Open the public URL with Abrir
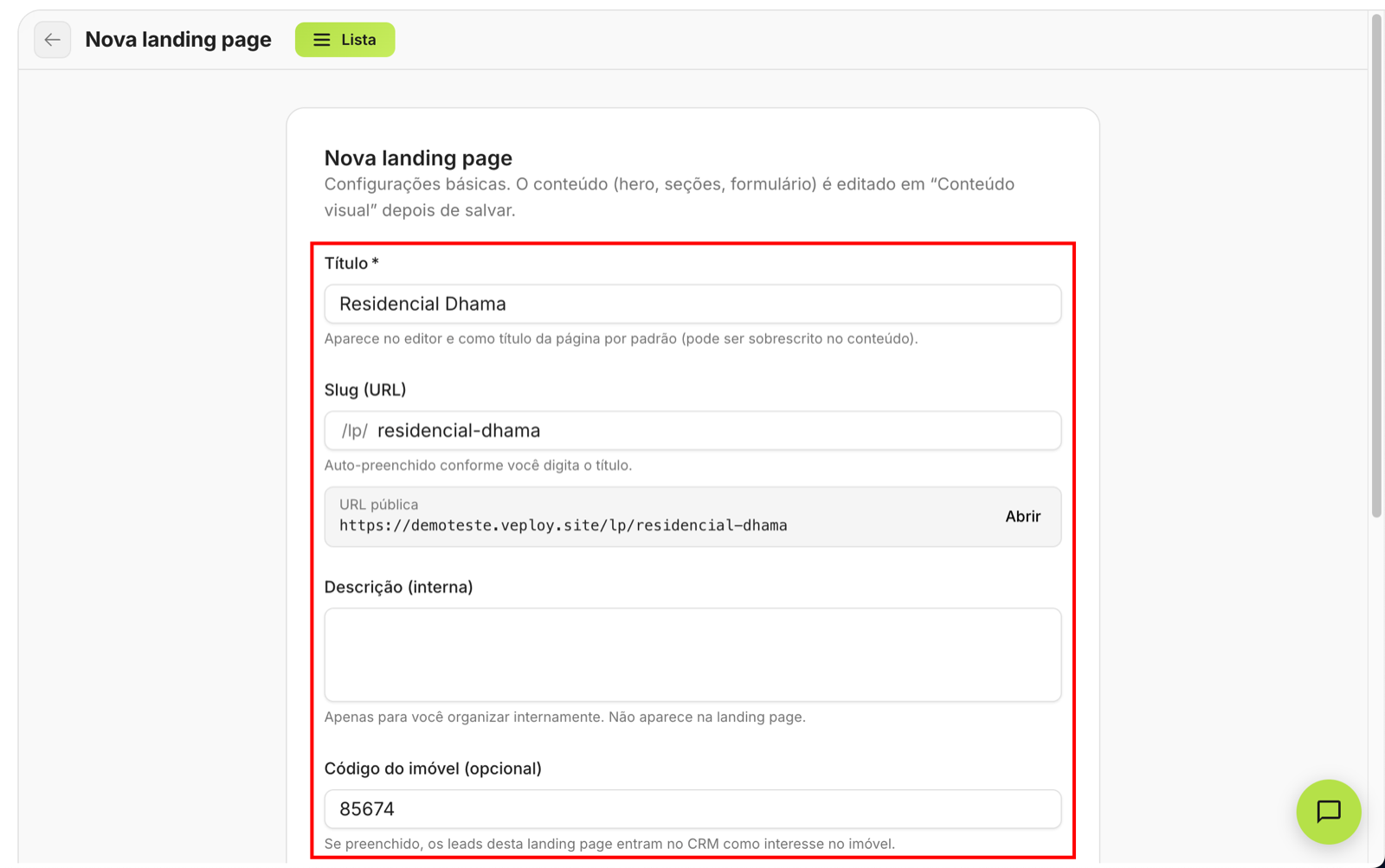This screenshot has height=868, width=1385. [1022, 517]
